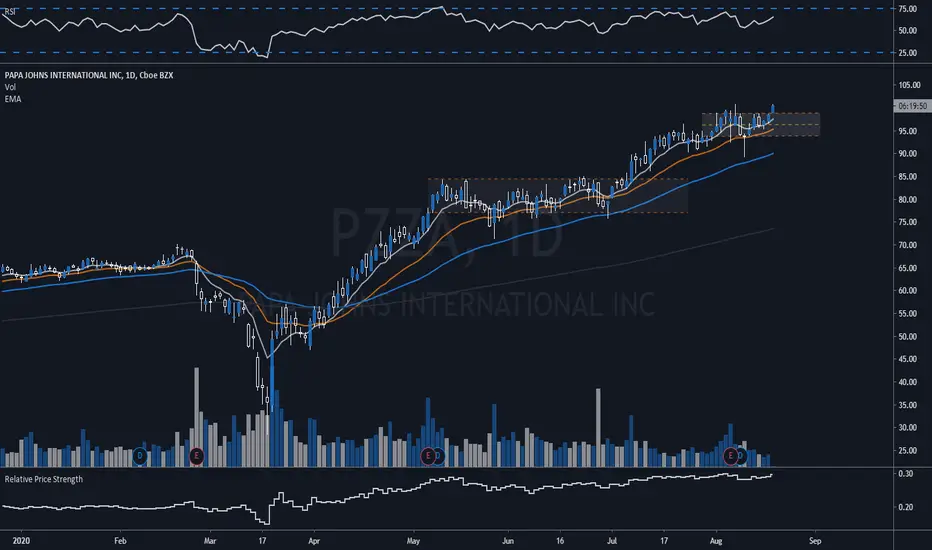
Task: Click the RSI scale 75.00 label
Action: click(907, 9)
